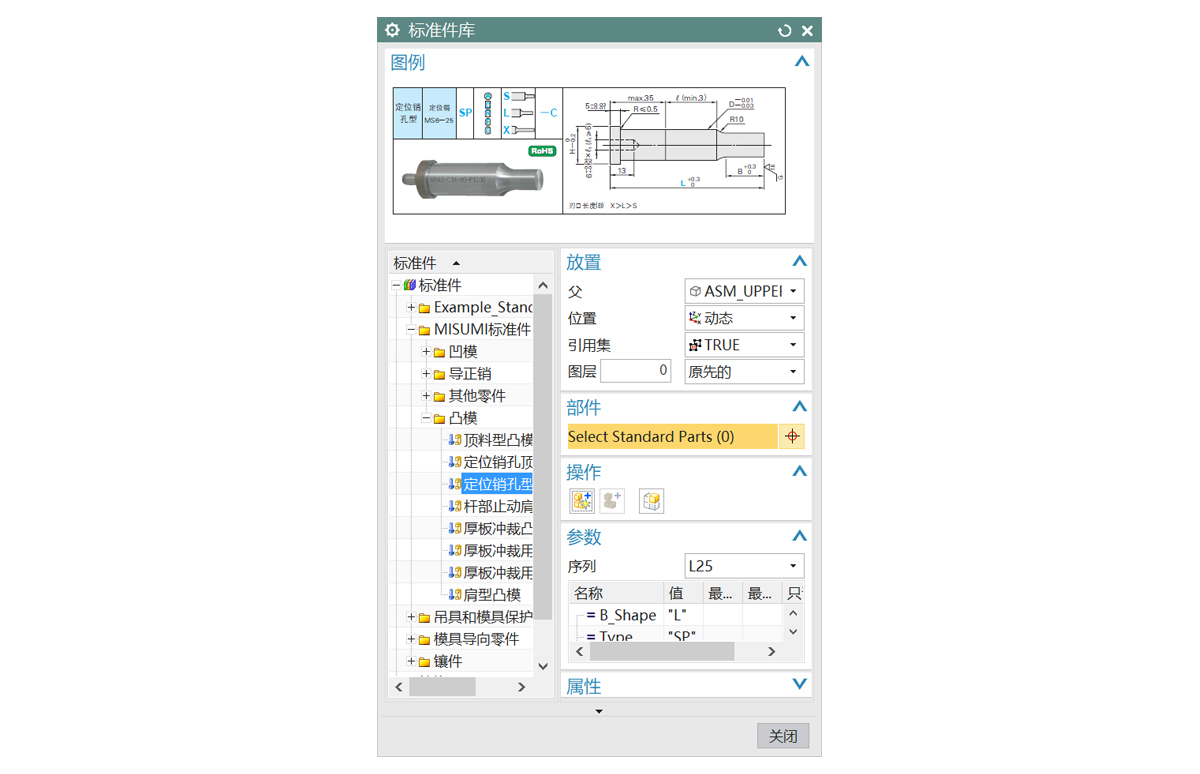This screenshot has width=1200, height=774.
Task: Collapse the MISUMI标准件 tree node
Action: pyautogui.click(x=411, y=330)
